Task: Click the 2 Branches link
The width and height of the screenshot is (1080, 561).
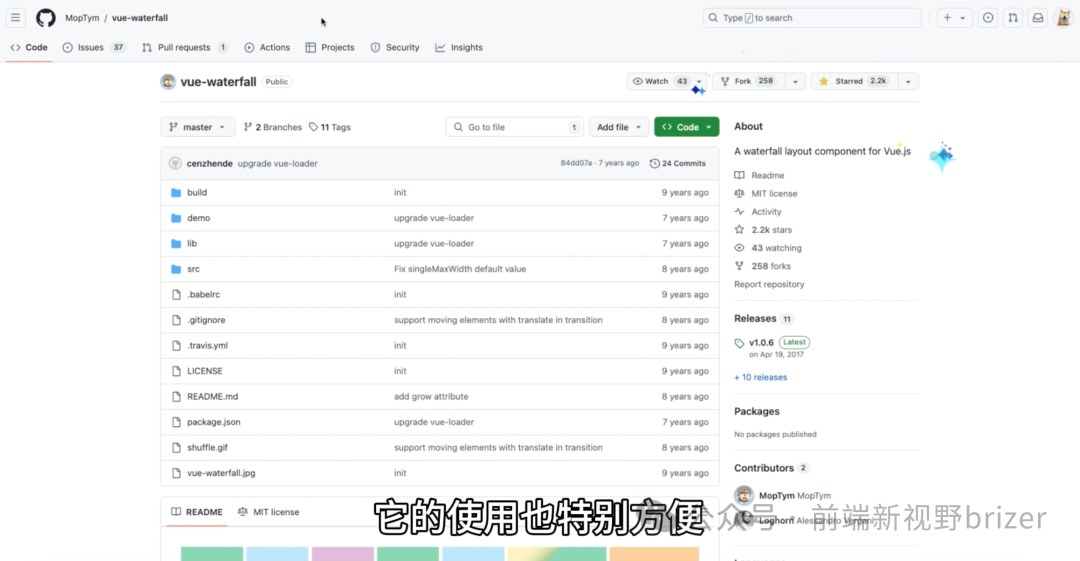Action: pyautogui.click(x=273, y=127)
